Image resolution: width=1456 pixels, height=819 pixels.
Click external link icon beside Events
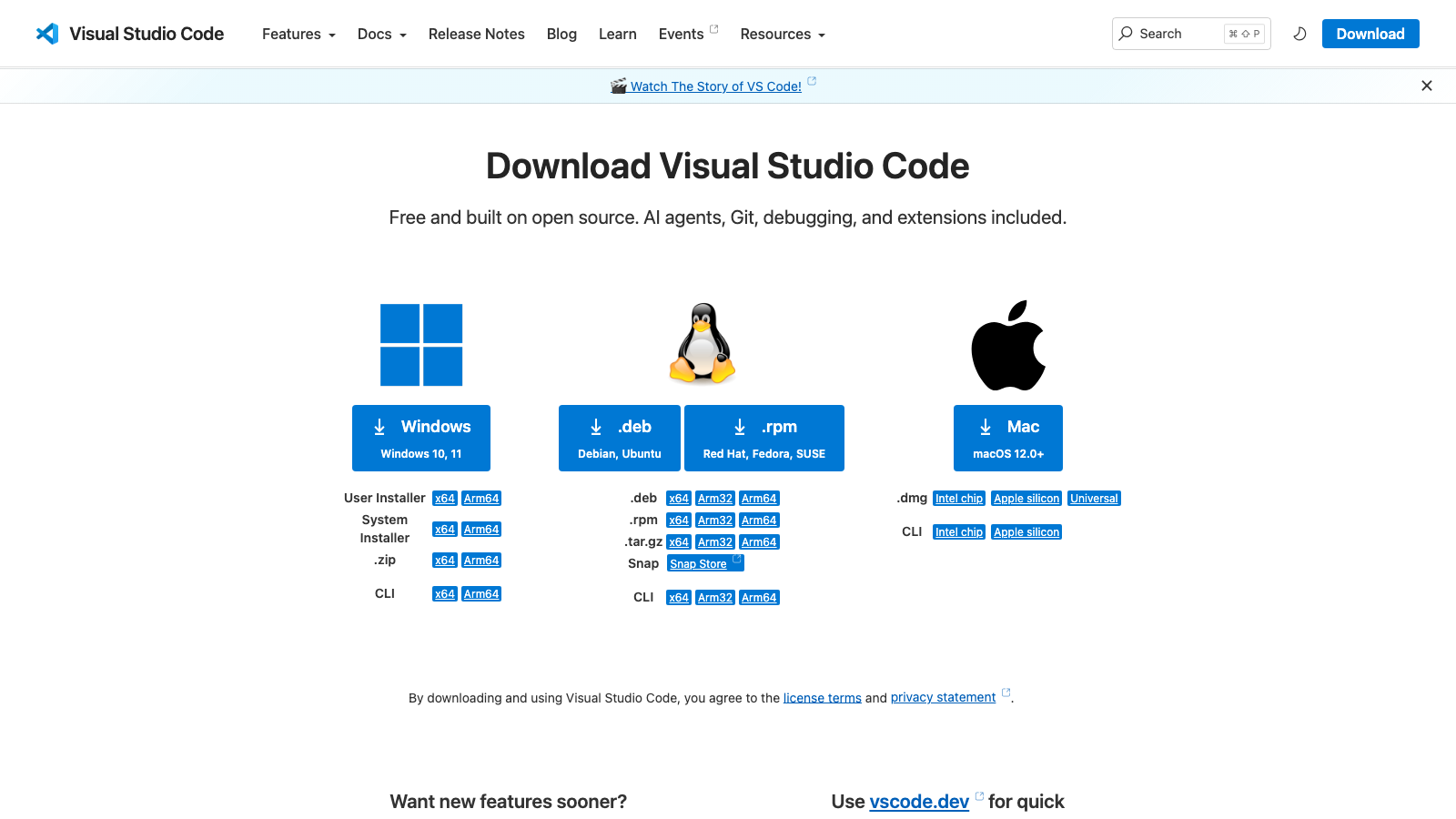(x=714, y=29)
